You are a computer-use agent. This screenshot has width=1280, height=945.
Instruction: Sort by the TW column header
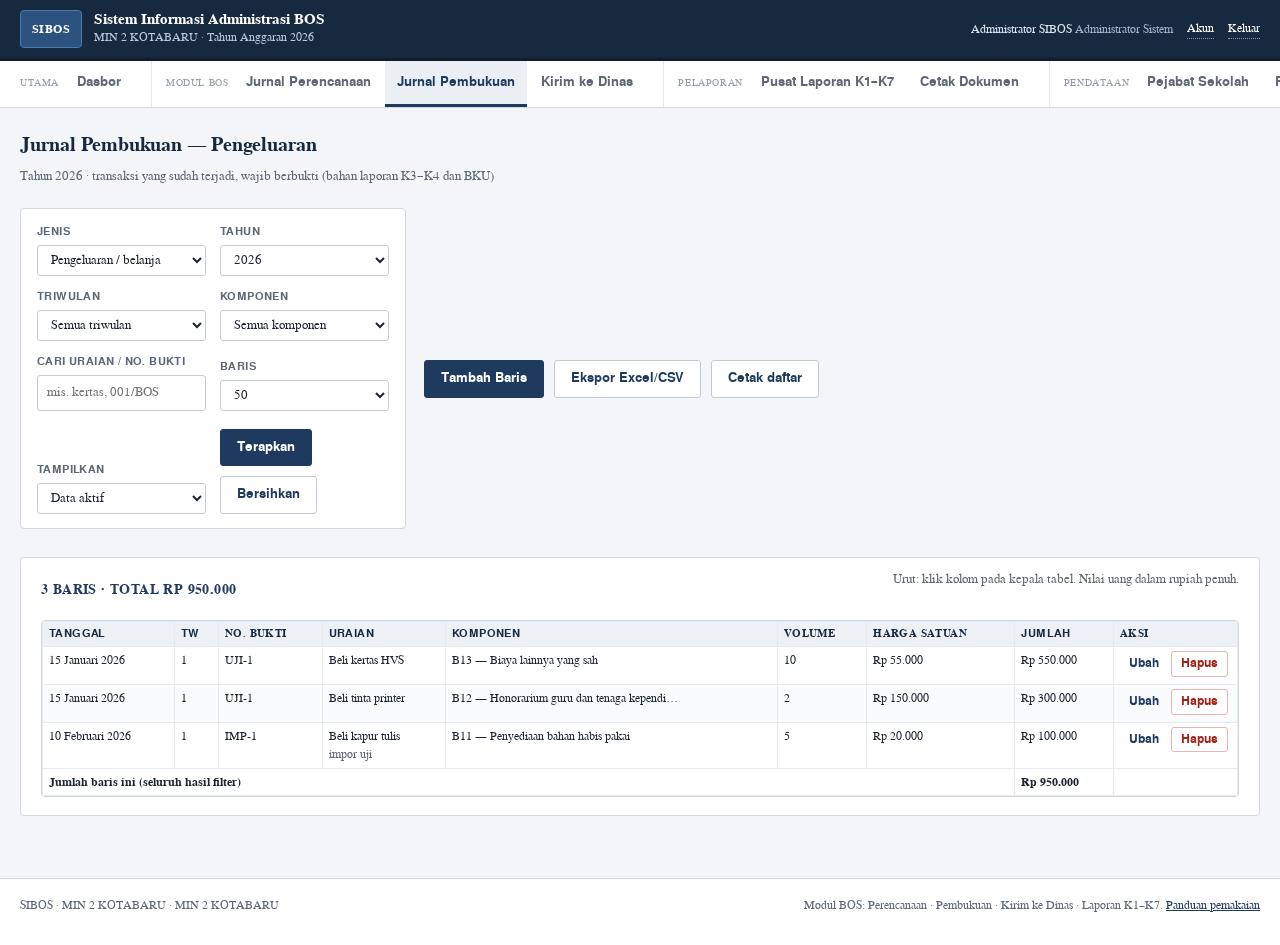point(196,634)
